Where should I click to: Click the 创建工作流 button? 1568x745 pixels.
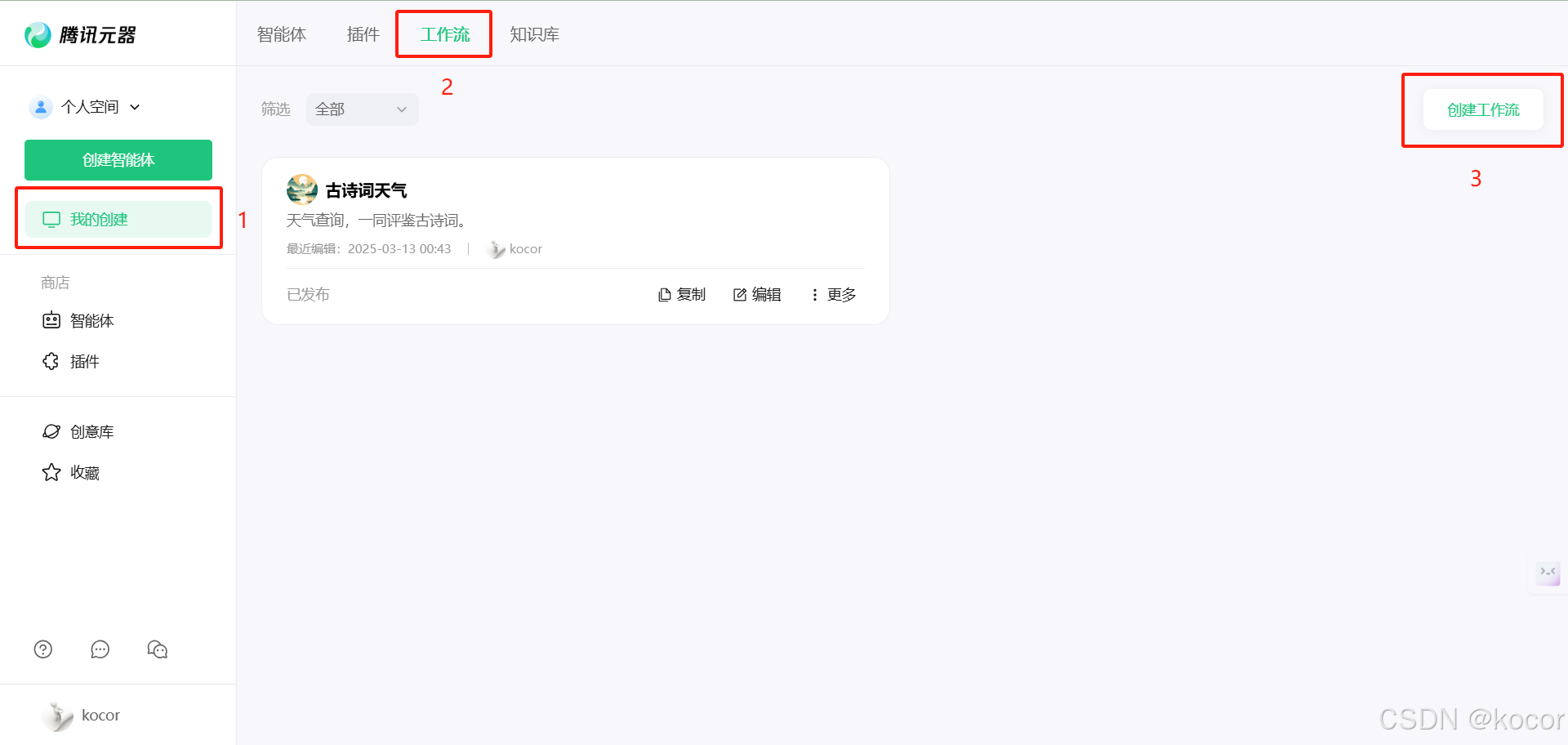pyautogui.click(x=1483, y=109)
